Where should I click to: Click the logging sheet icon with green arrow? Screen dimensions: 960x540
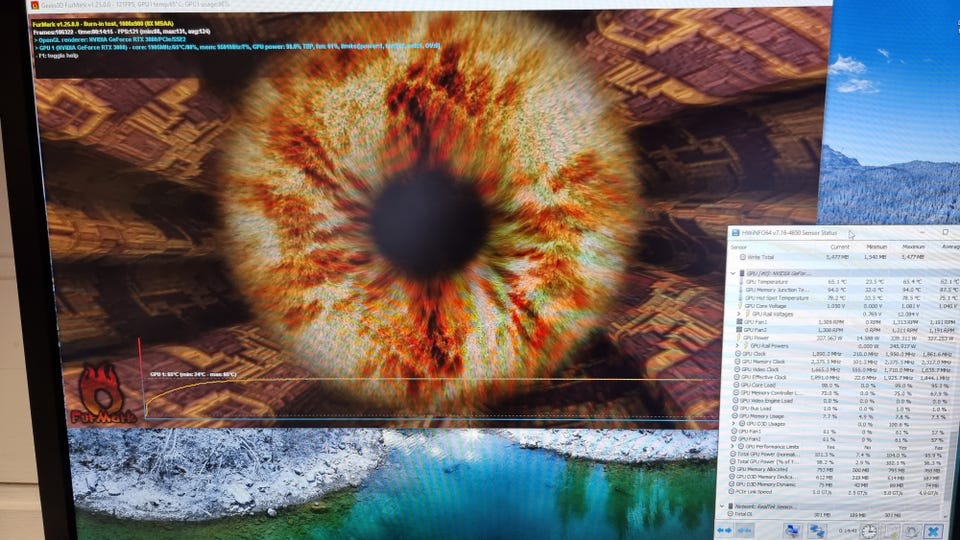[890, 531]
